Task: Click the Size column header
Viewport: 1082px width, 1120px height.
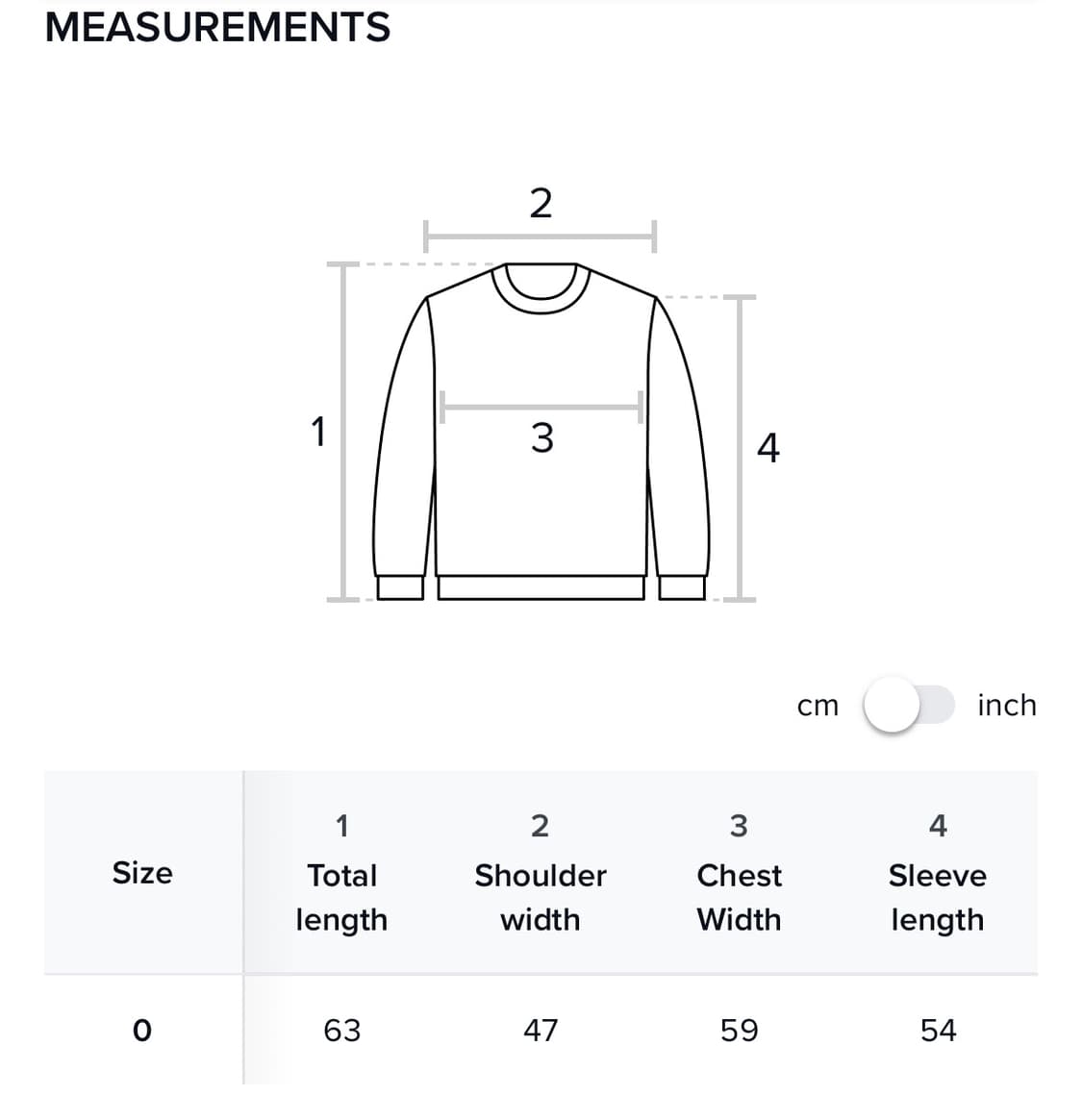Action: click(142, 873)
